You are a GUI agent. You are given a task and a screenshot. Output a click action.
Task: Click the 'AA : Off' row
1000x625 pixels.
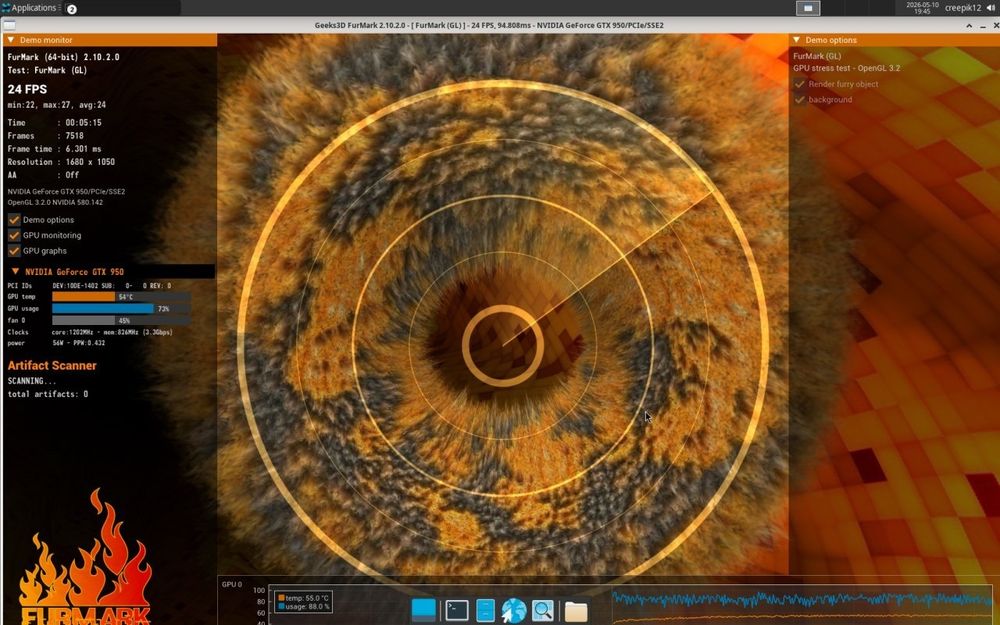(43, 175)
